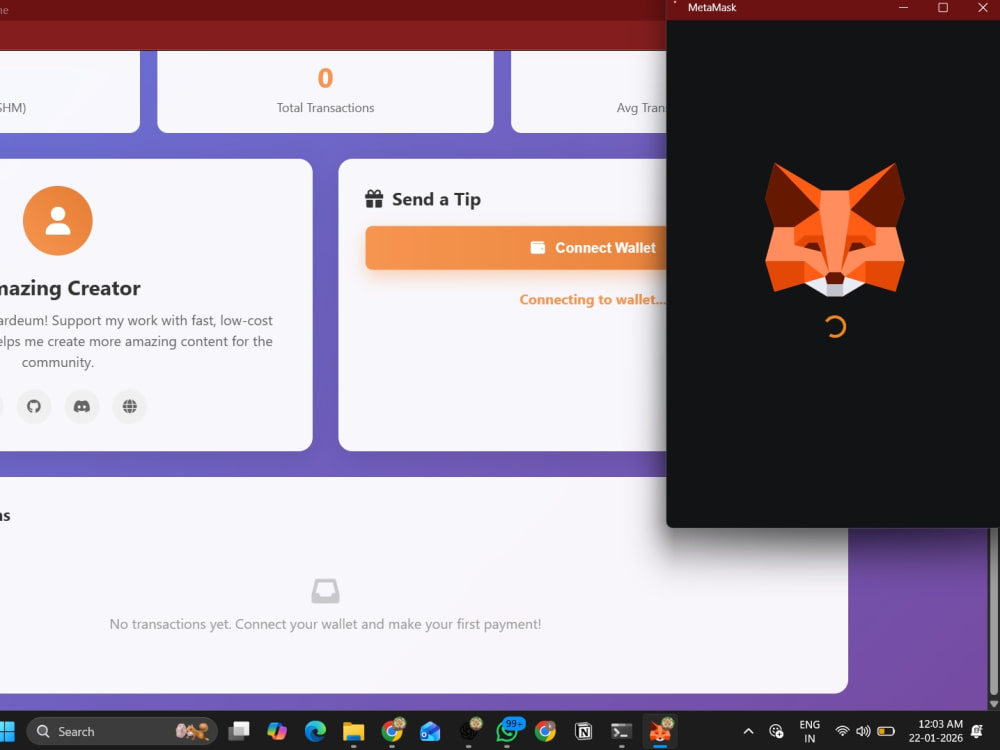The width and height of the screenshot is (1000, 750).
Task: Open the Outlook mail app in taskbar
Action: coord(430,731)
